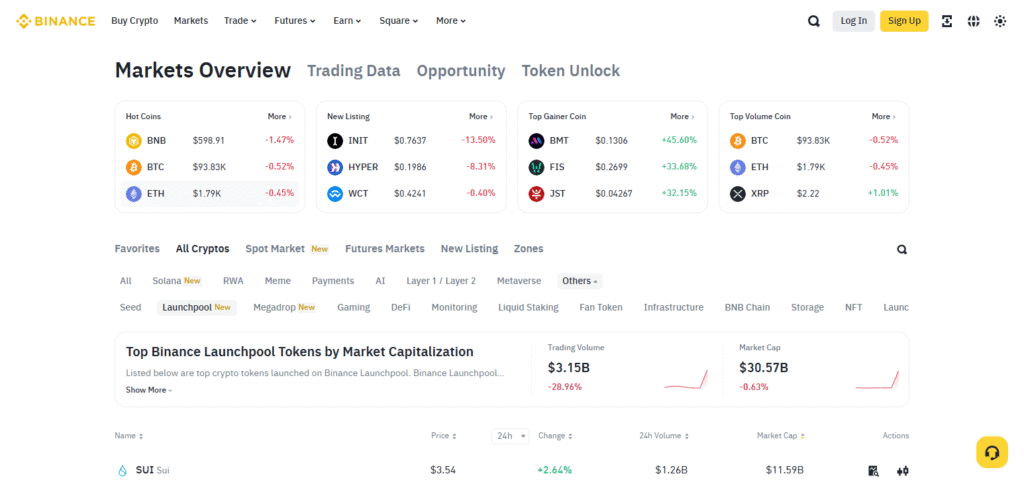Open the header search icon
The image size is (1024, 484).
[x=814, y=21]
